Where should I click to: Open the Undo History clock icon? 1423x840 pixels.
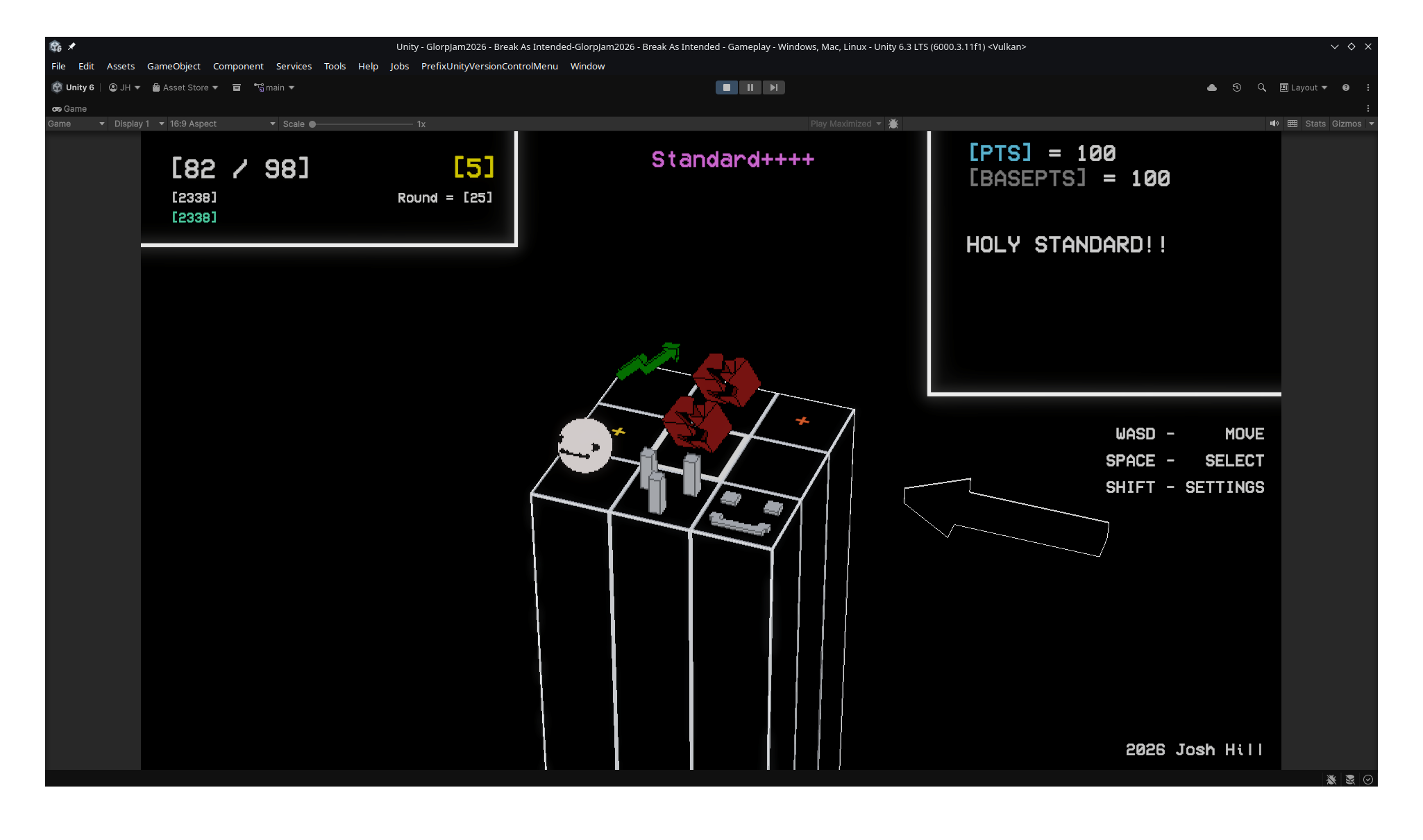(1236, 87)
